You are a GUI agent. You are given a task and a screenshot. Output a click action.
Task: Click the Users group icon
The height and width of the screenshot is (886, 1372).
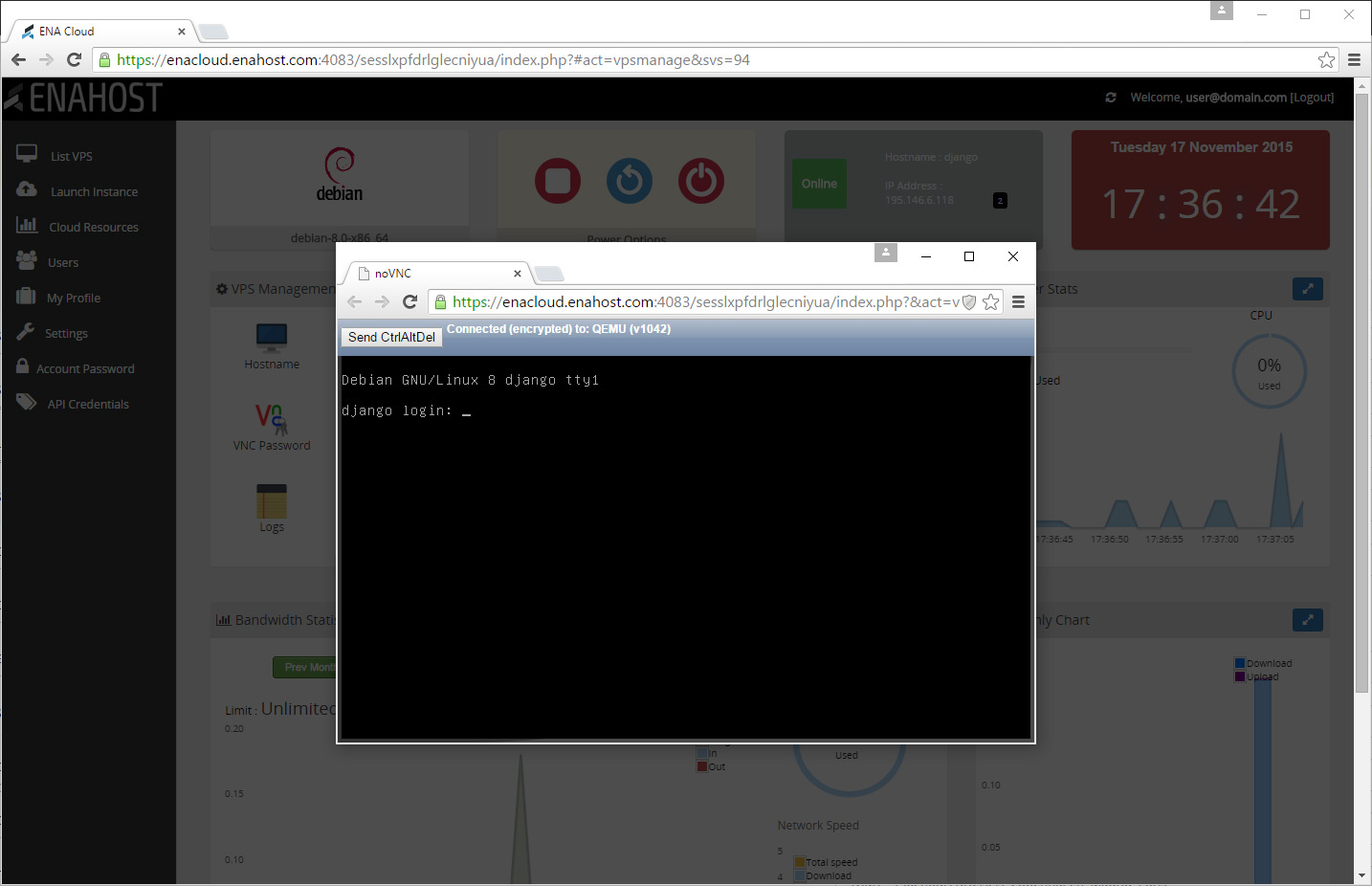coord(27,260)
